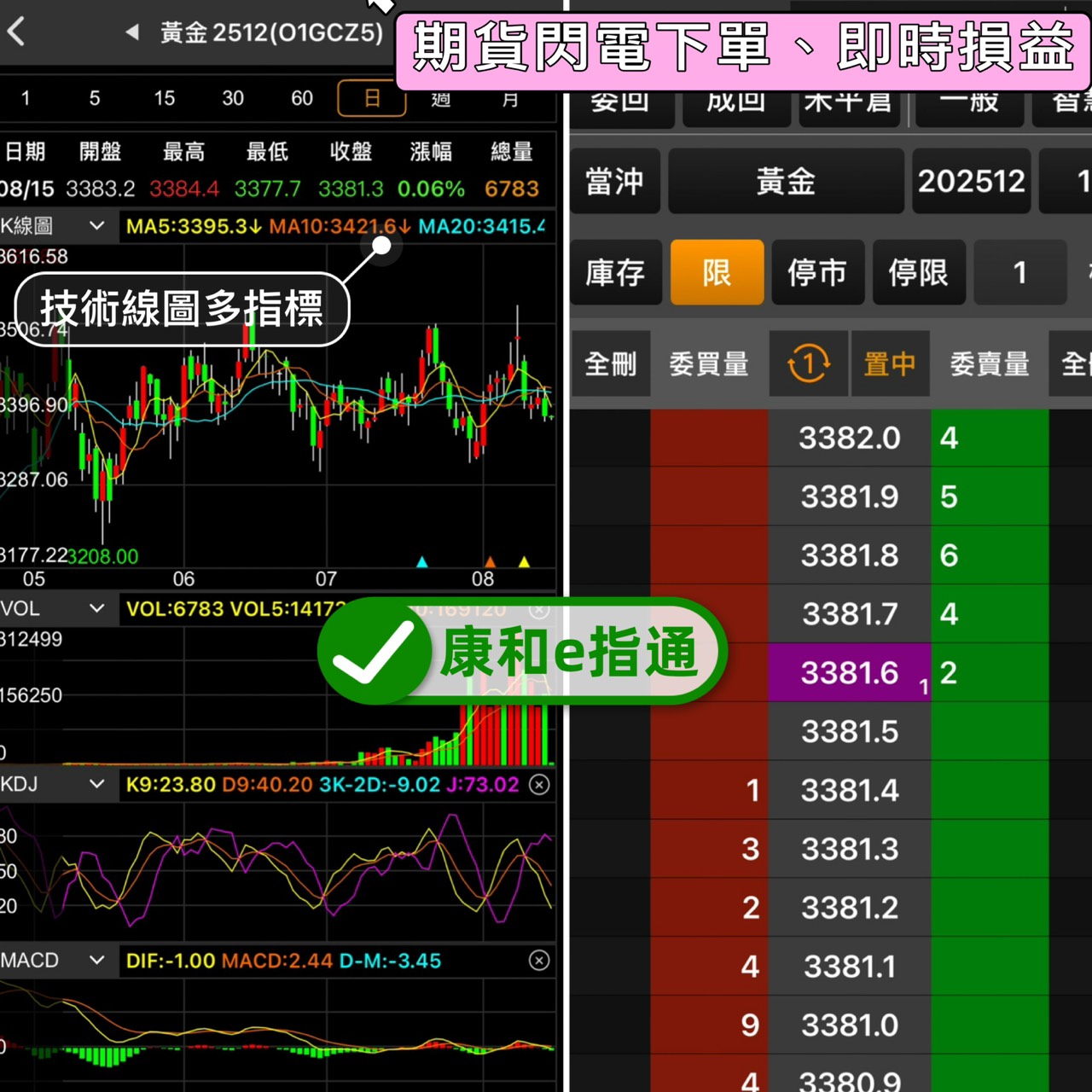Image resolution: width=1092 pixels, height=1092 pixels.
Task: Close the MACD indicator panel
Action: pyautogui.click(x=539, y=961)
